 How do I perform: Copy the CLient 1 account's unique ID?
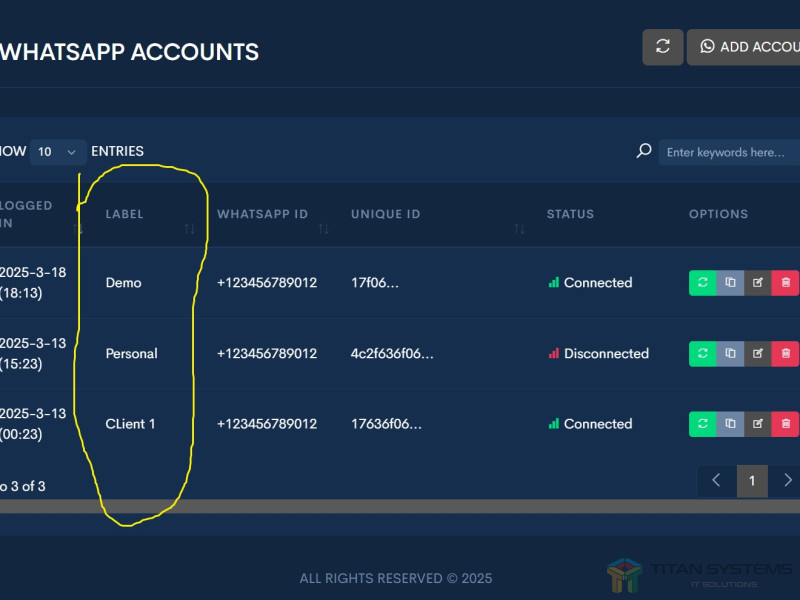coord(730,424)
